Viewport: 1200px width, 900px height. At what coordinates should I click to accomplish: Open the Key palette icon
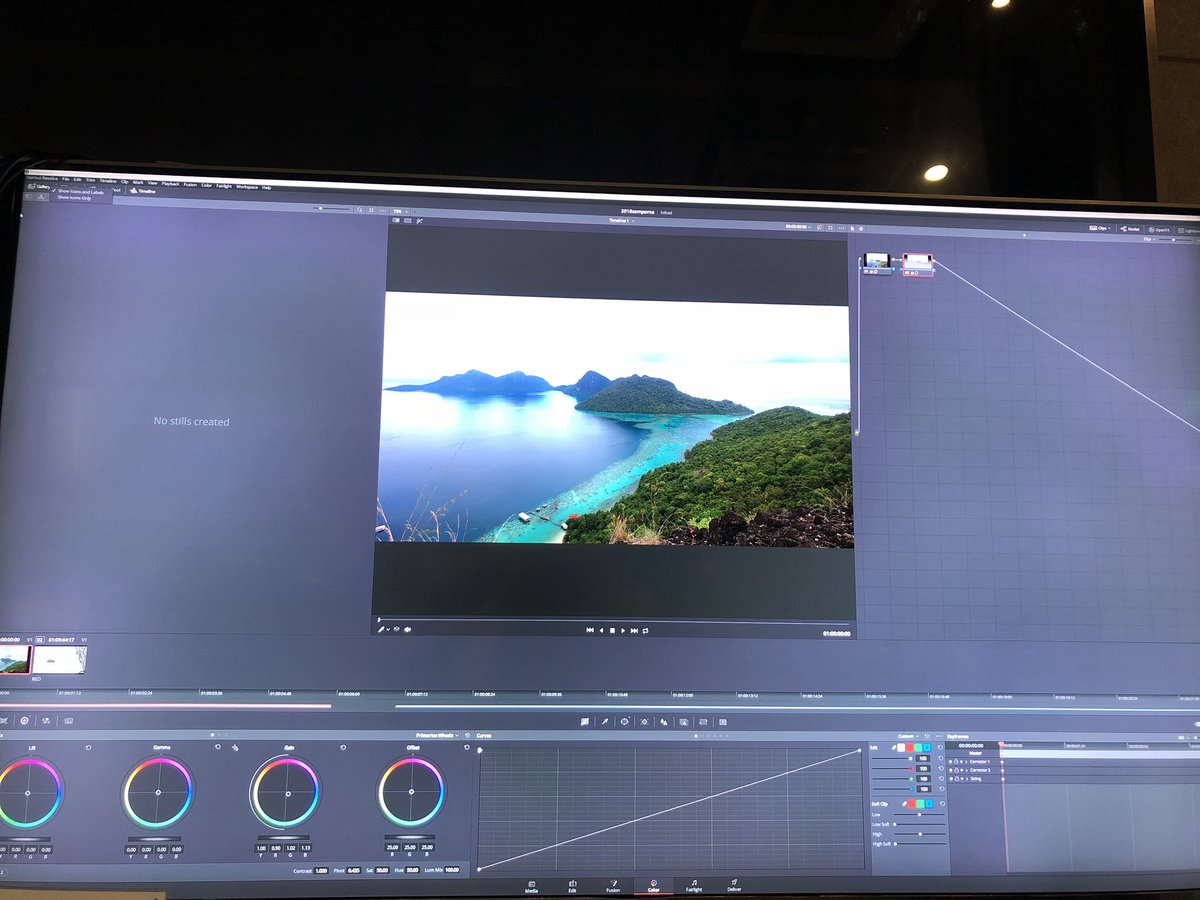(x=684, y=722)
